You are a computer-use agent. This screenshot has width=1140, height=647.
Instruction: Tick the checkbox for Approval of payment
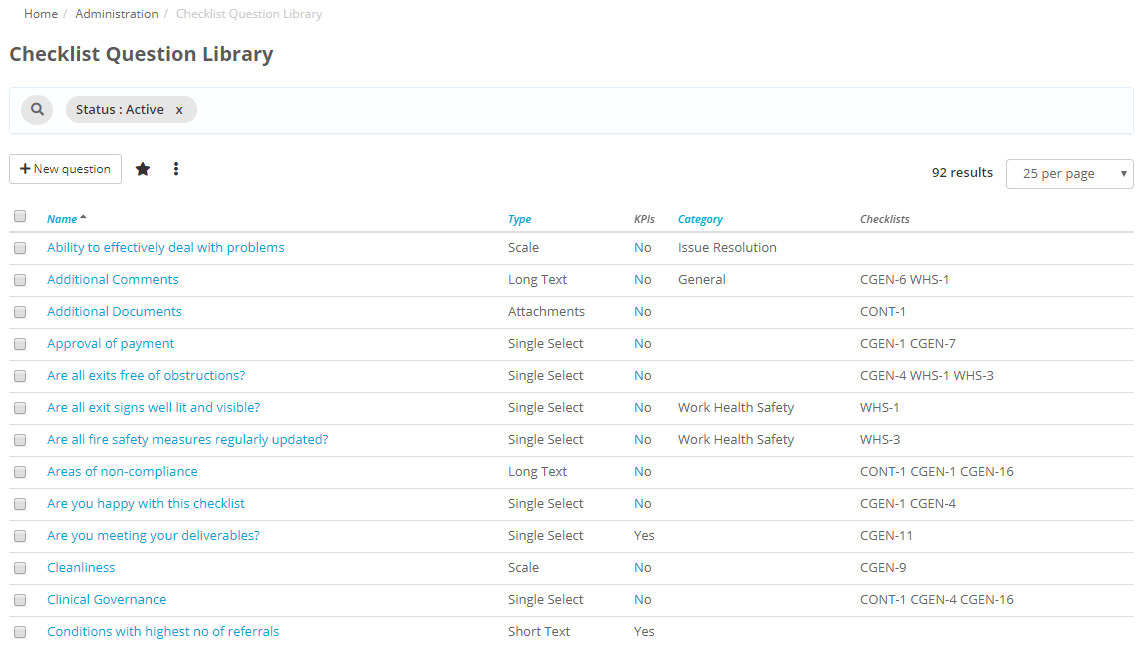pos(20,343)
